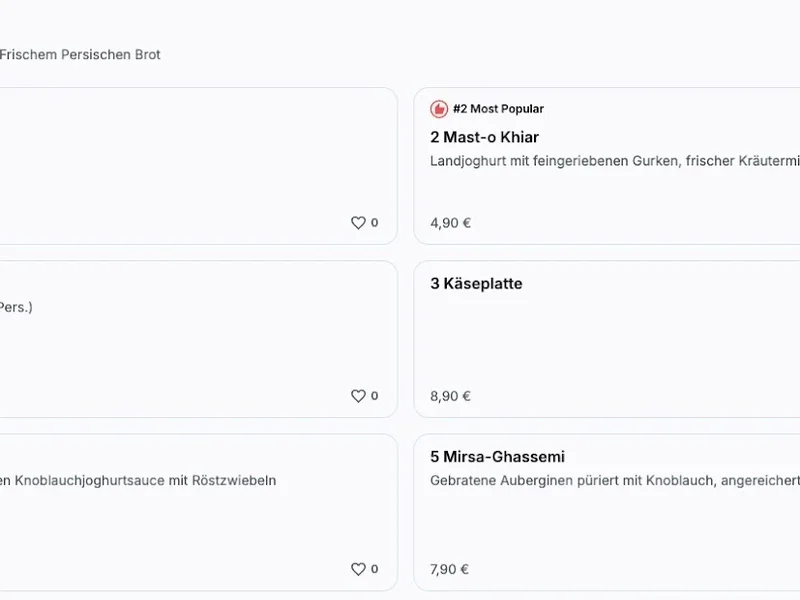Click the like count on the topmost left card
The height and width of the screenshot is (600, 800).
375,223
